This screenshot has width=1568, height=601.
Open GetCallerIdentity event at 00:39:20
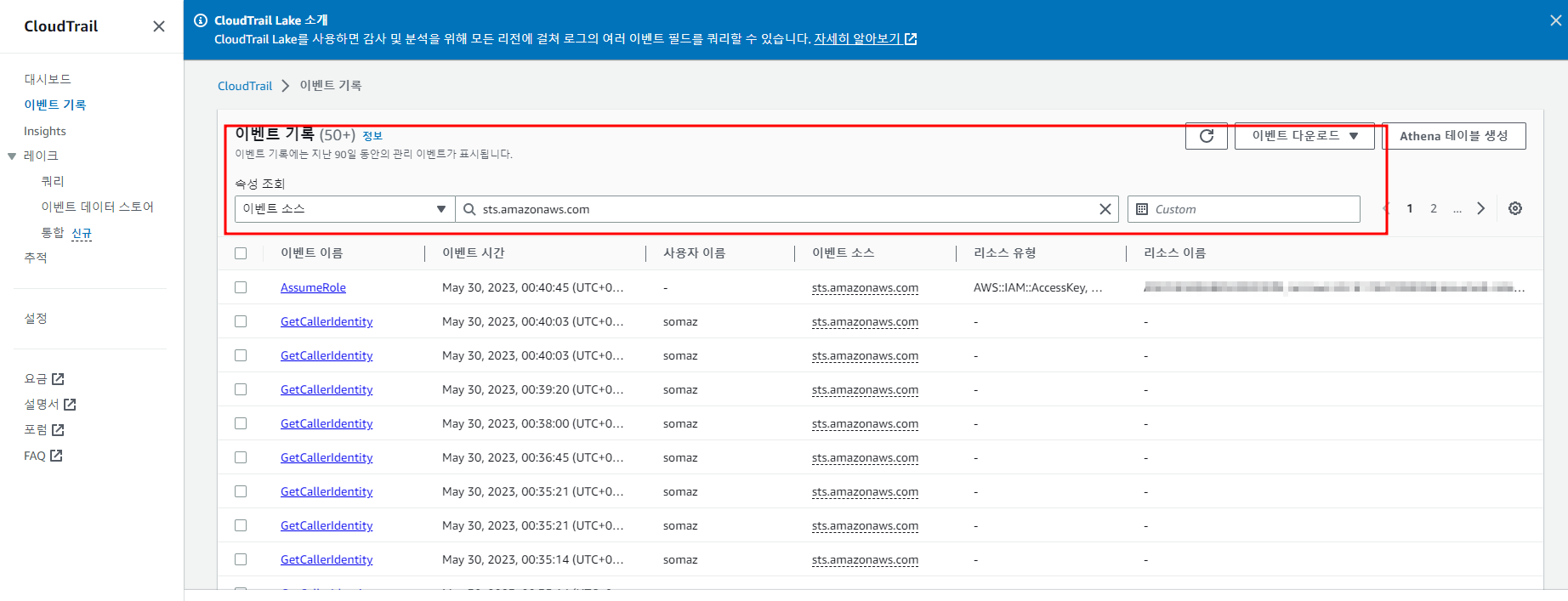coord(327,389)
